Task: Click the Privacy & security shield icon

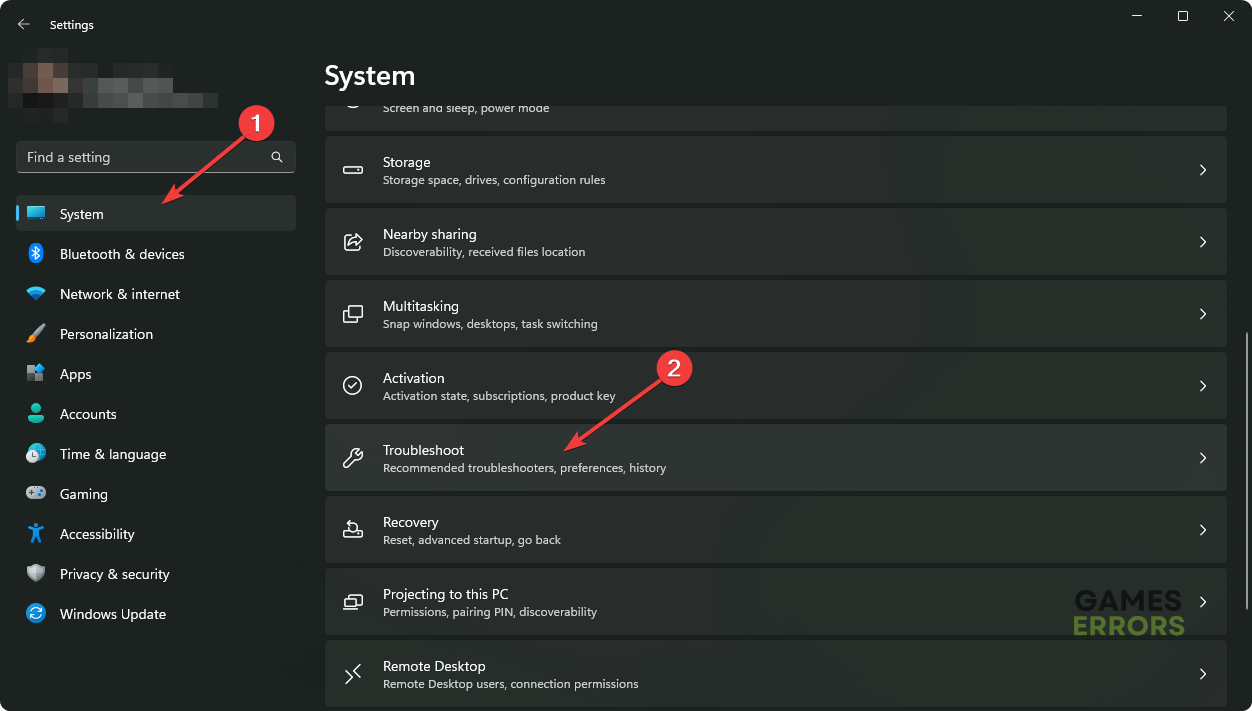Action: pyautogui.click(x=36, y=574)
